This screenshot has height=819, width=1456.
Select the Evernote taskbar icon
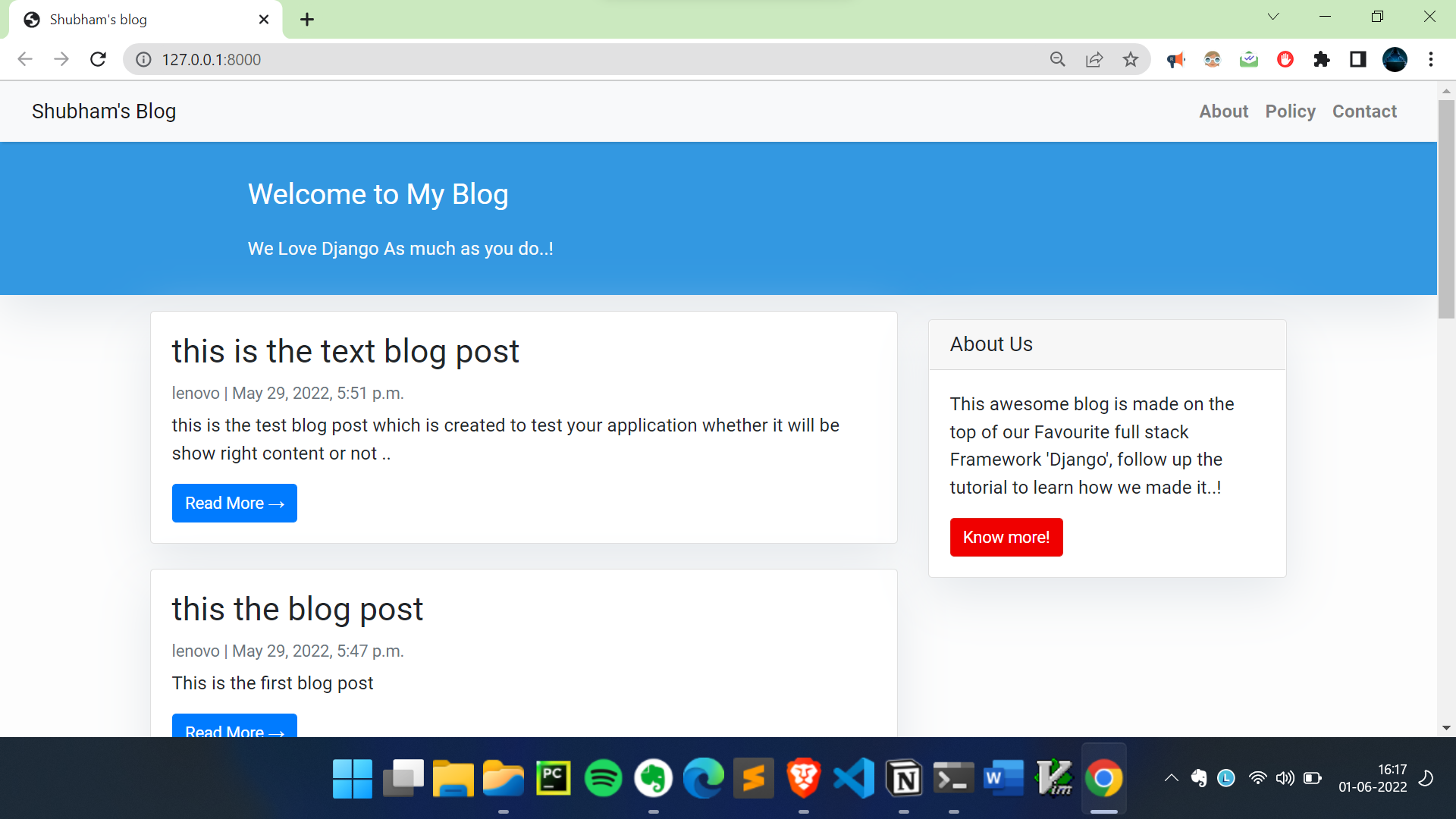pyautogui.click(x=654, y=778)
